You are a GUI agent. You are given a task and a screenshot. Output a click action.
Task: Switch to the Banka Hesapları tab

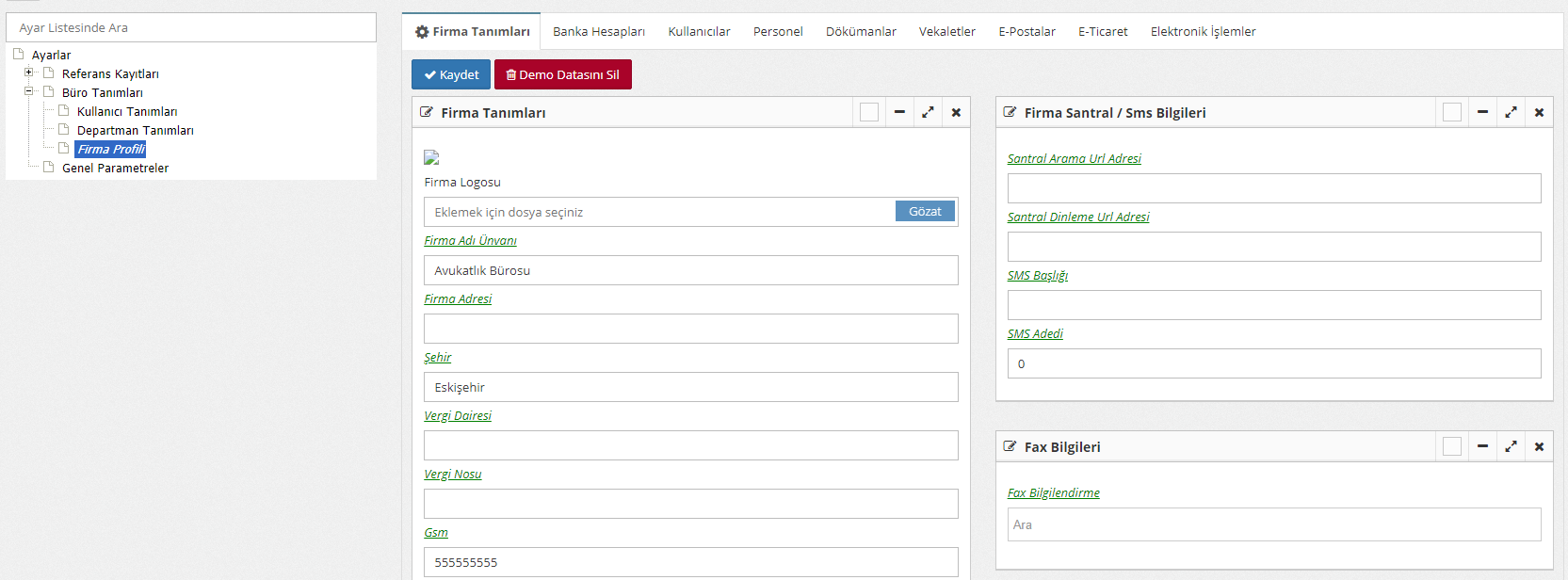(598, 32)
